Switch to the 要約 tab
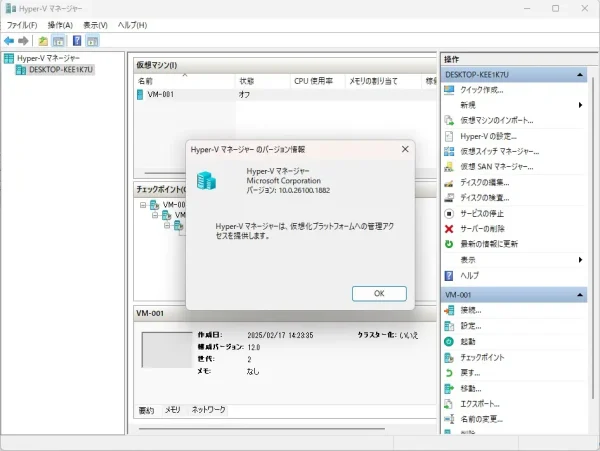Viewport: 600px width, 451px height. 146,410
